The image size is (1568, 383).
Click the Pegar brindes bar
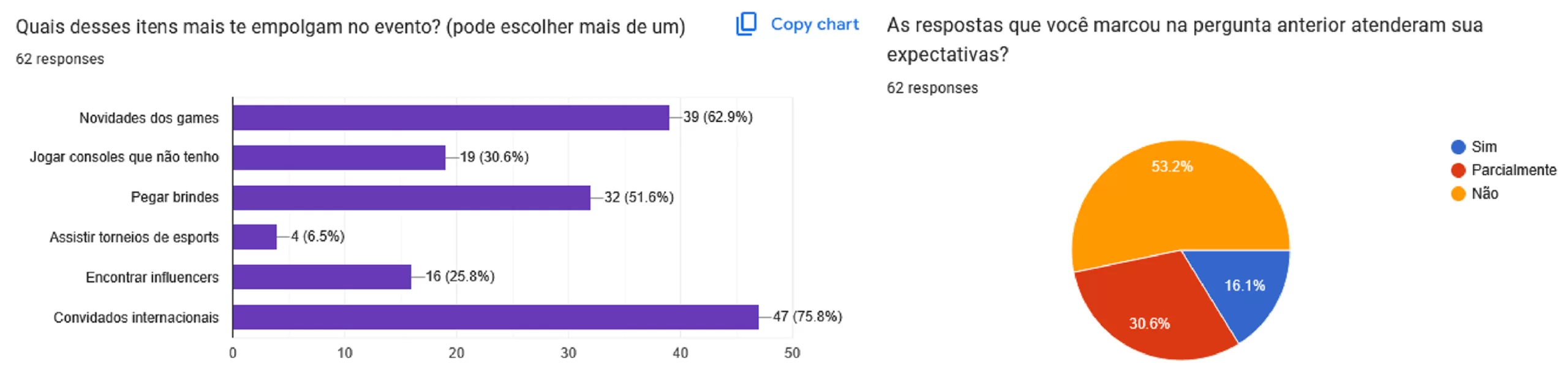point(411,197)
